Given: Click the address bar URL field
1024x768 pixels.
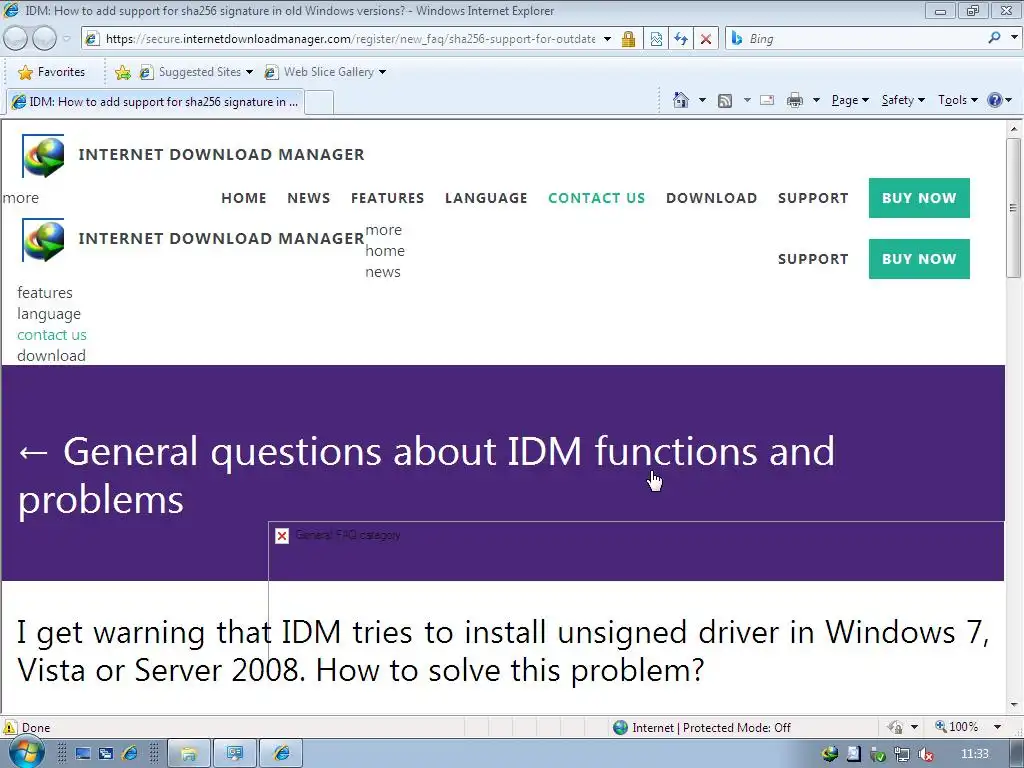Looking at the screenshot, I should coord(350,39).
